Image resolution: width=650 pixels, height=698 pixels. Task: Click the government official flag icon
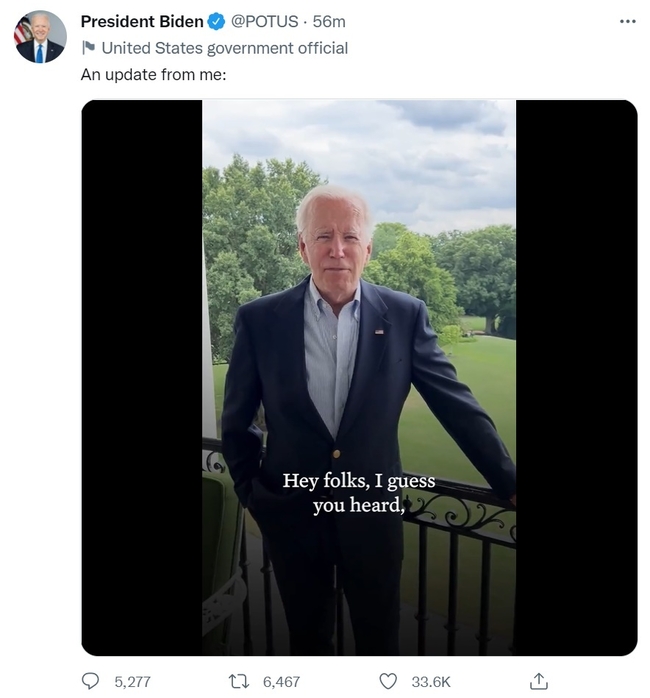pos(87,47)
